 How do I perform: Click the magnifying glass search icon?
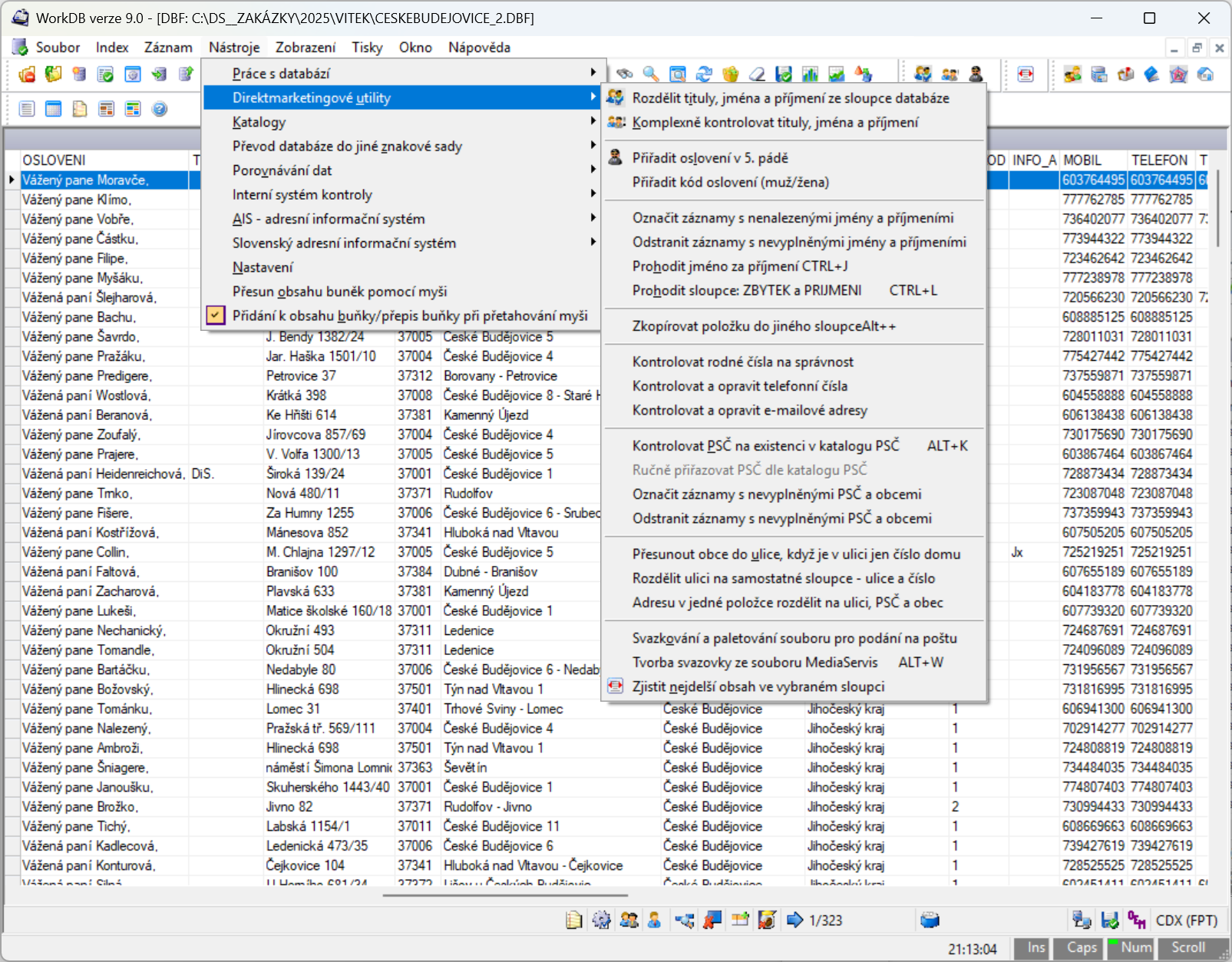pyautogui.click(x=651, y=74)
